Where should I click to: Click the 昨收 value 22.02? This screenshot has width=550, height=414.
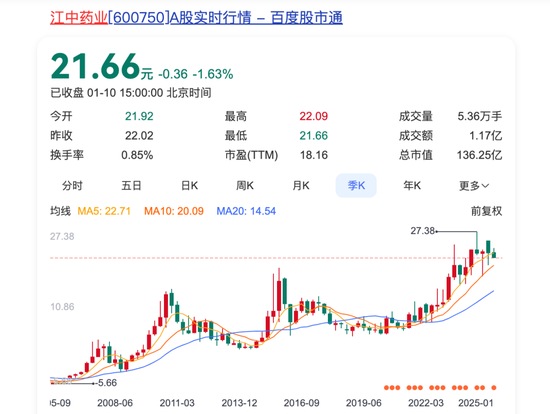click(139, 135)
